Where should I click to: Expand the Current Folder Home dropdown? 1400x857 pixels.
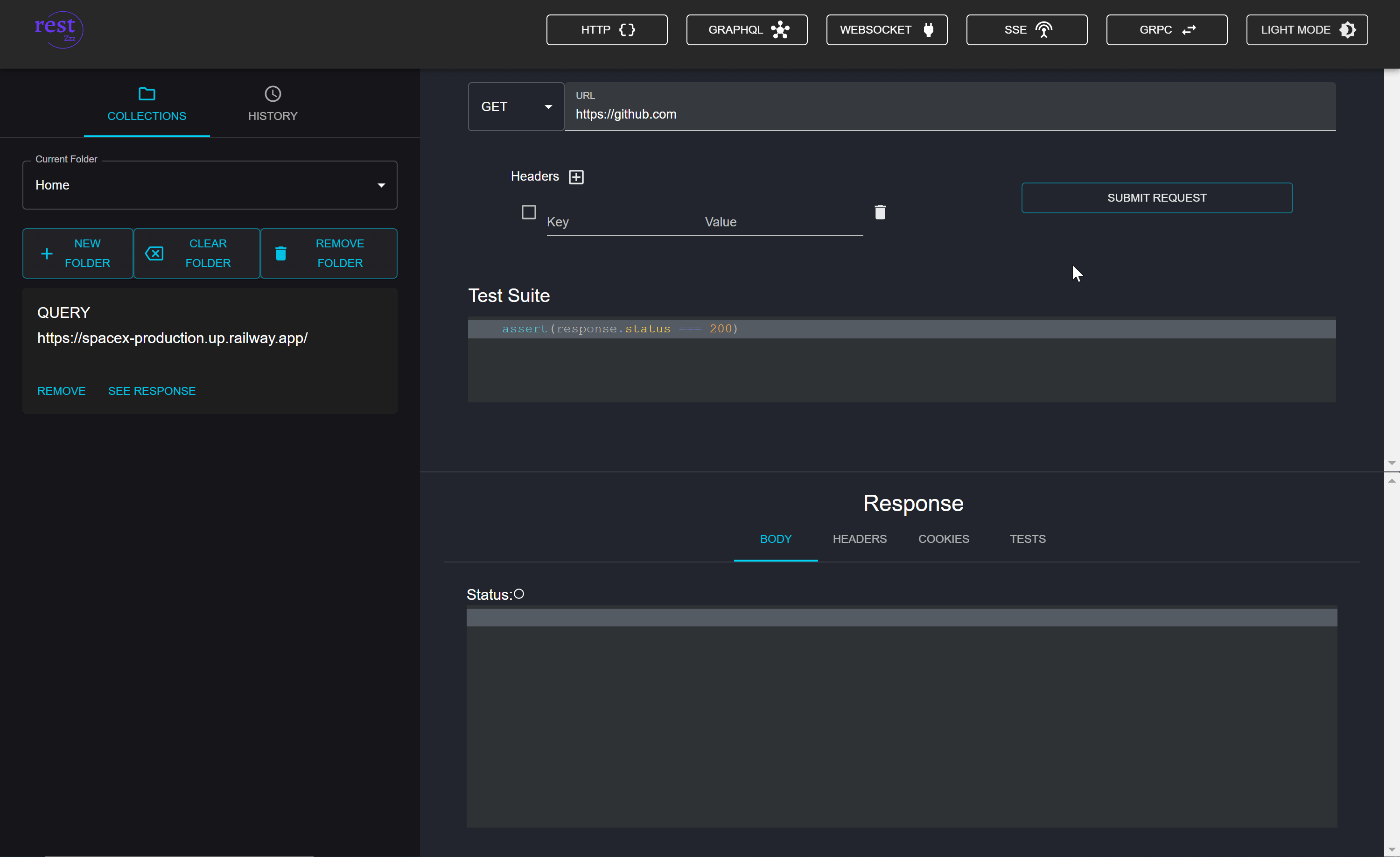click(x=381, y=185)
